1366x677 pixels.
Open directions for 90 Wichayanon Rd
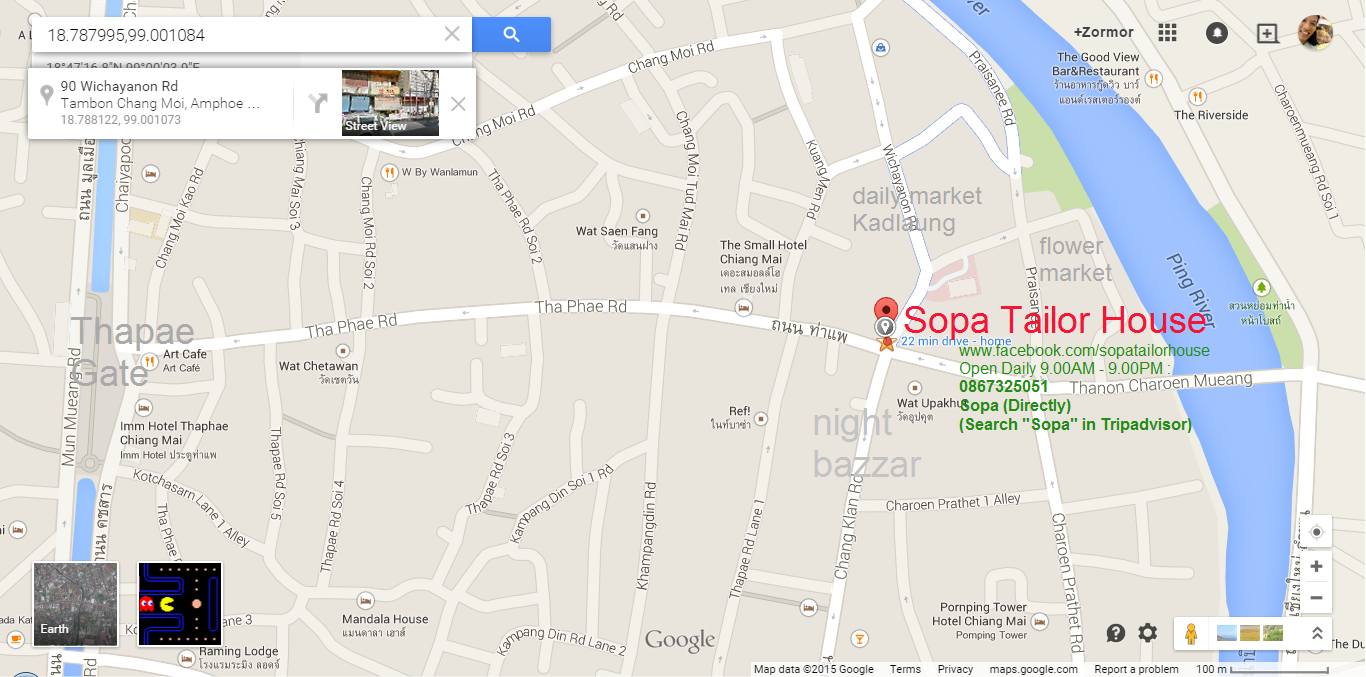(318, 103)
